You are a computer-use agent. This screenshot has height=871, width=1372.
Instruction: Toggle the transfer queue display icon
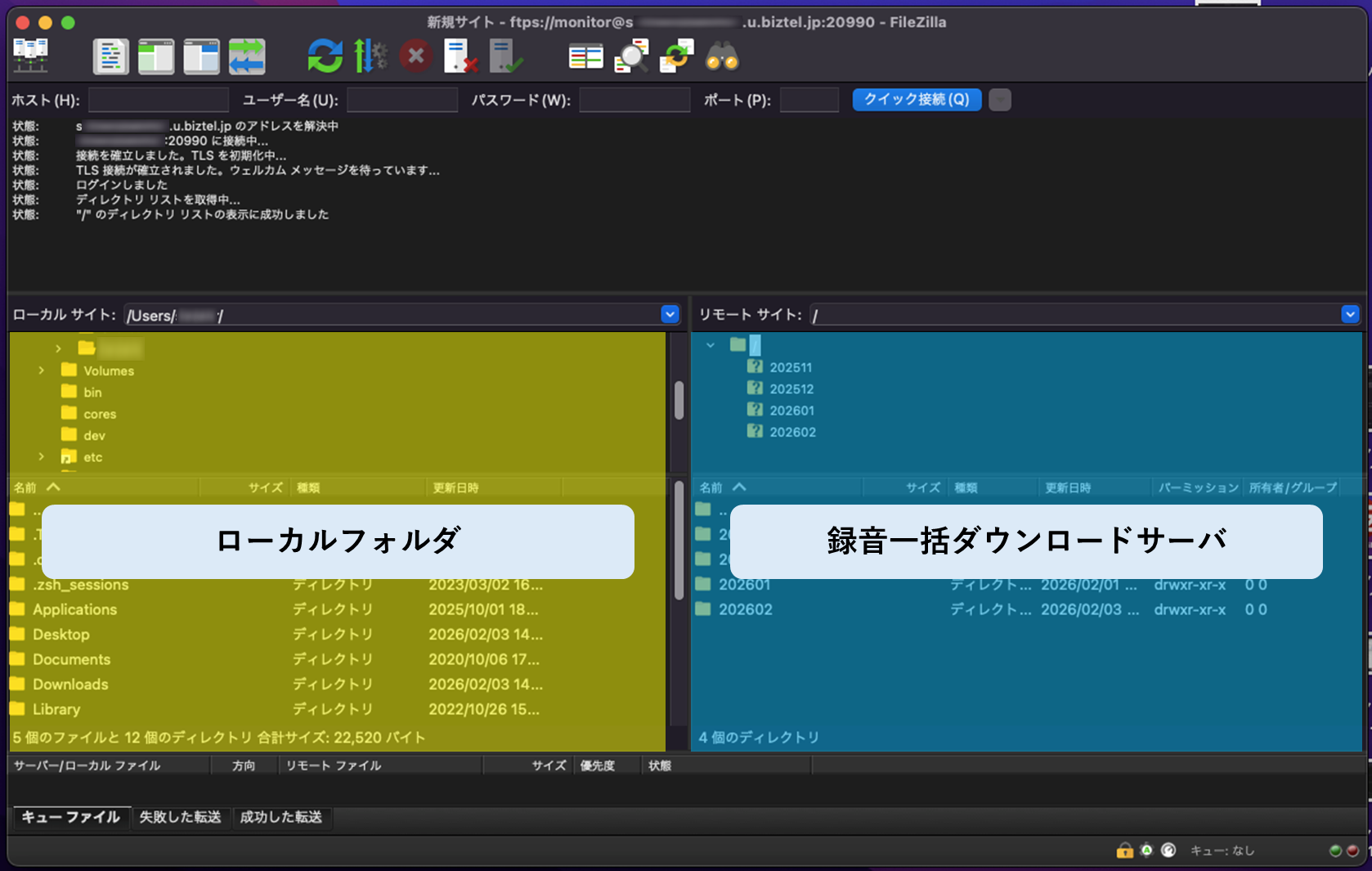click(x=246, y=56)
